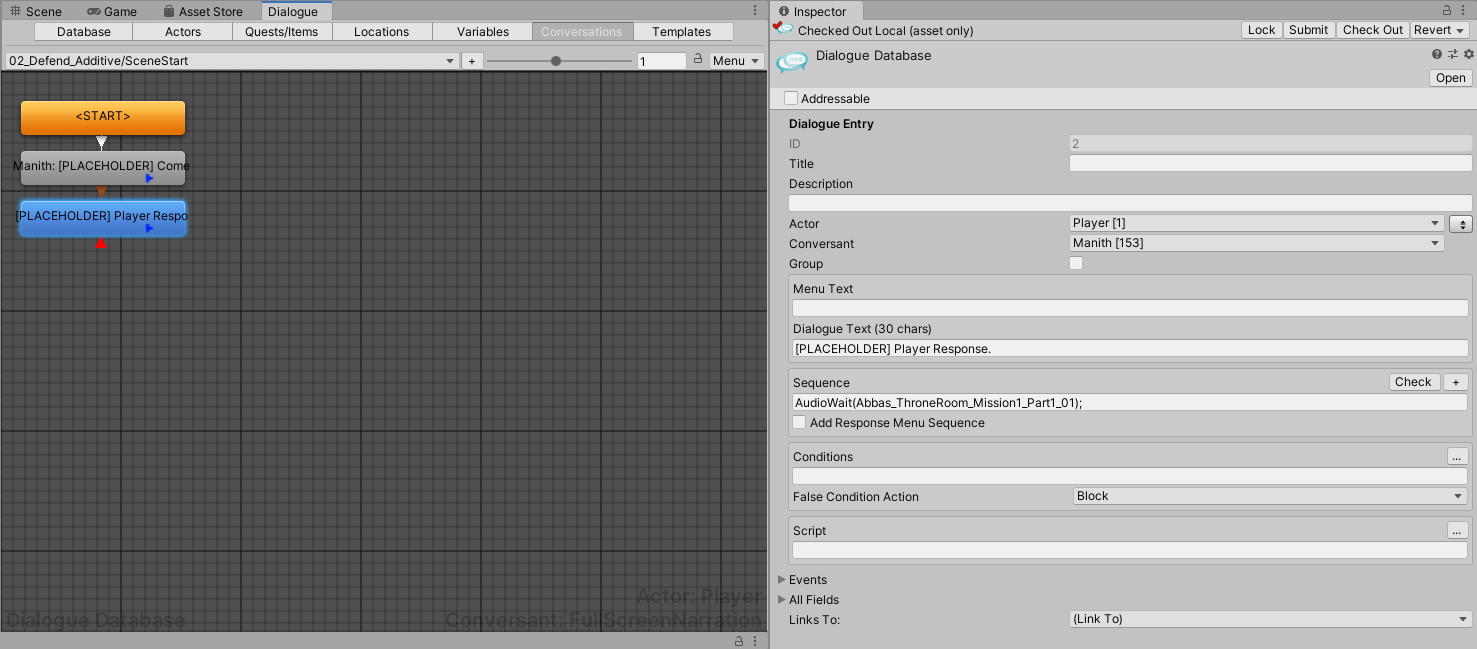
Task: Open the Conditions ellipsis button
Action: (x=1458, y=456)
